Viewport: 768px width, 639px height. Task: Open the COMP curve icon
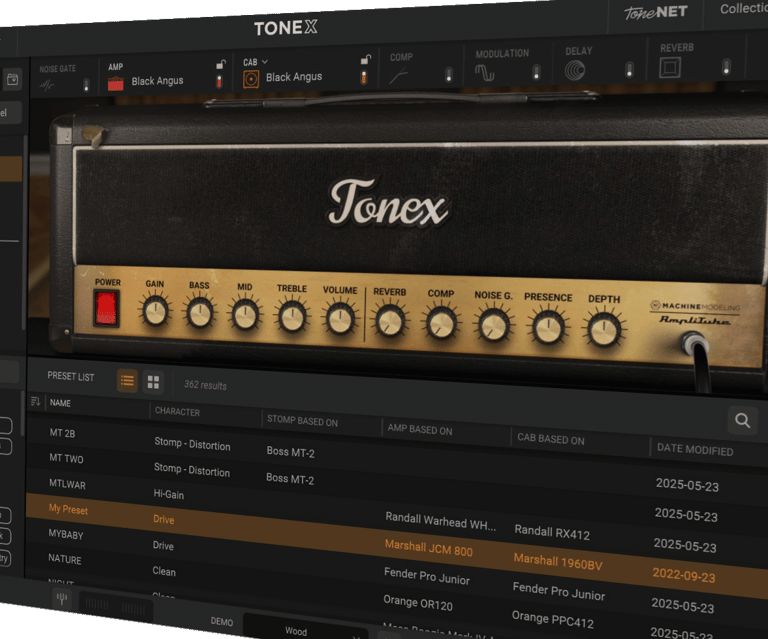(x=398, y=75)
